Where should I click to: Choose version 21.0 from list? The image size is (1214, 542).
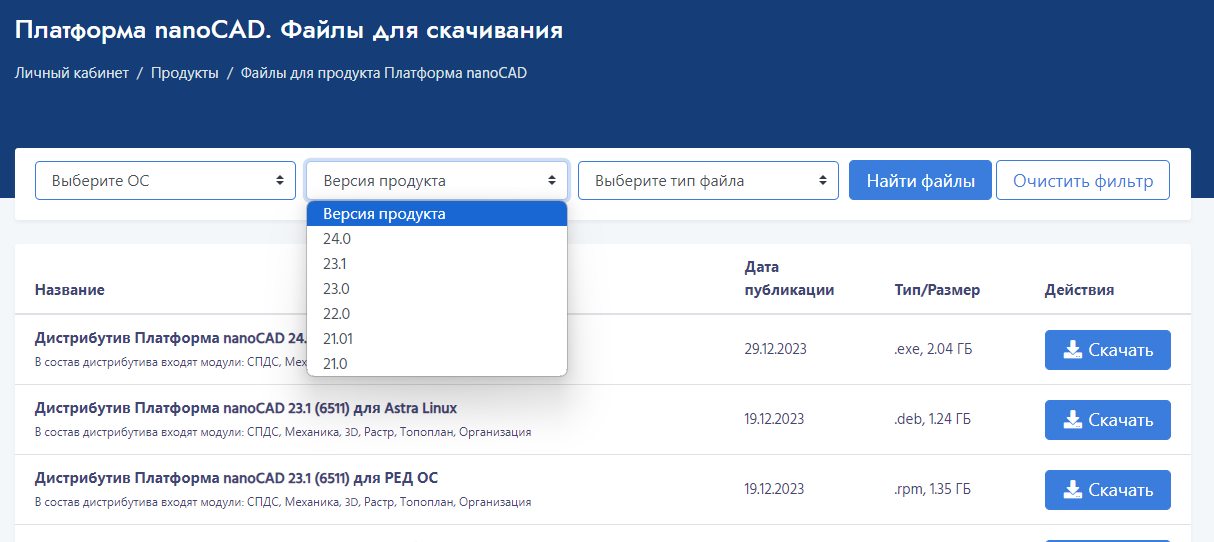(x=437, y=364)
